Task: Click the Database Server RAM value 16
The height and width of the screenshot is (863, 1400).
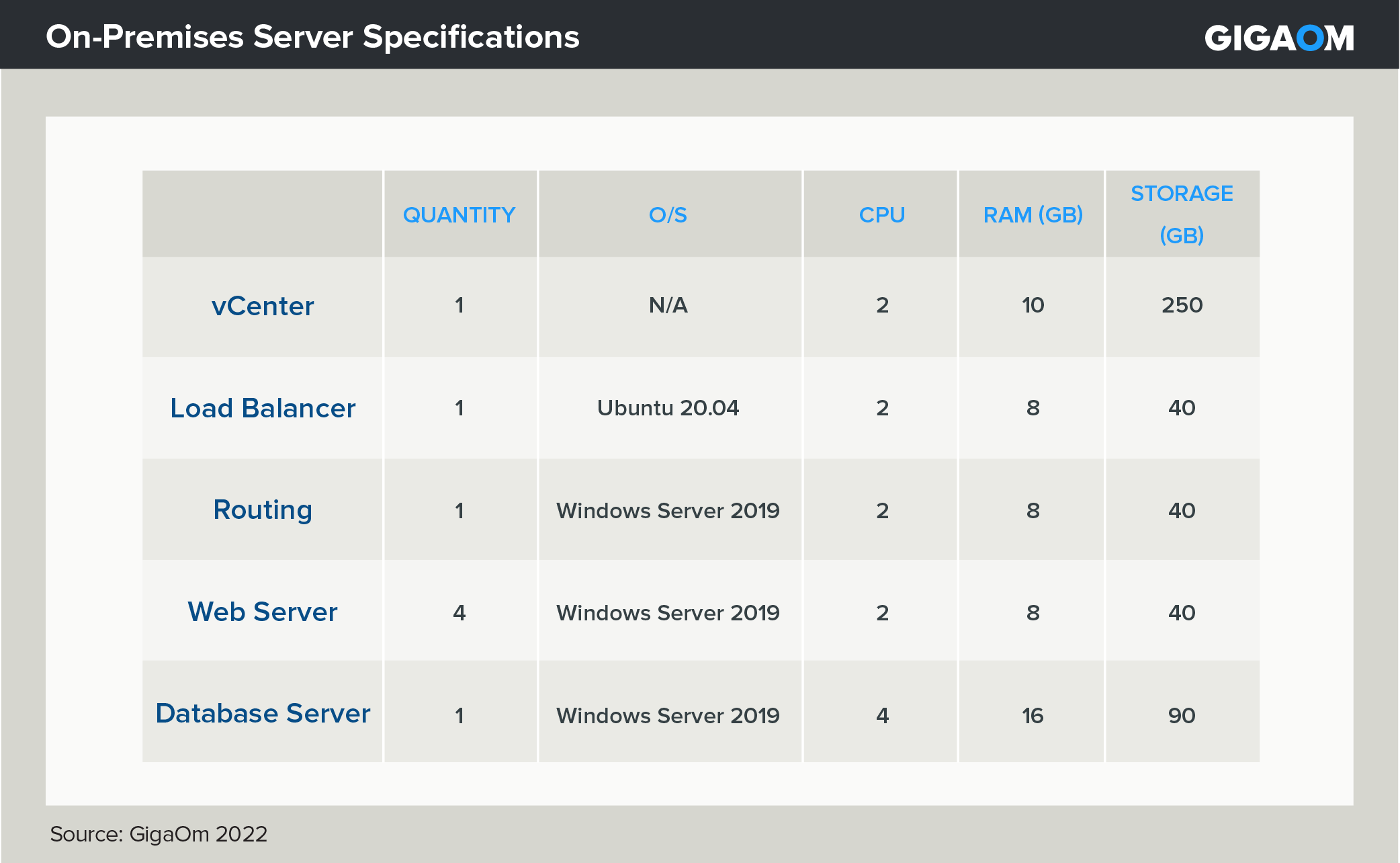Action: pos(1033,716)
